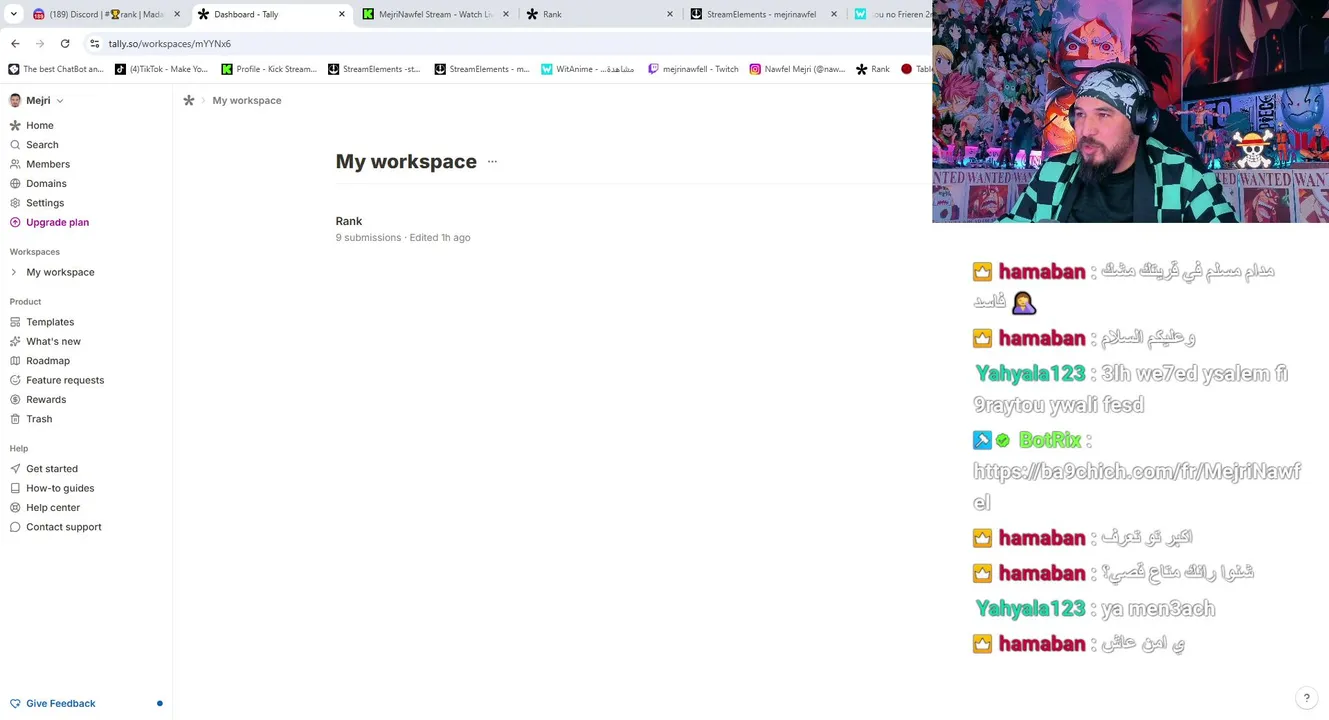Click the webcam overlay
1329x720 pixels.
coord(1130,111)
